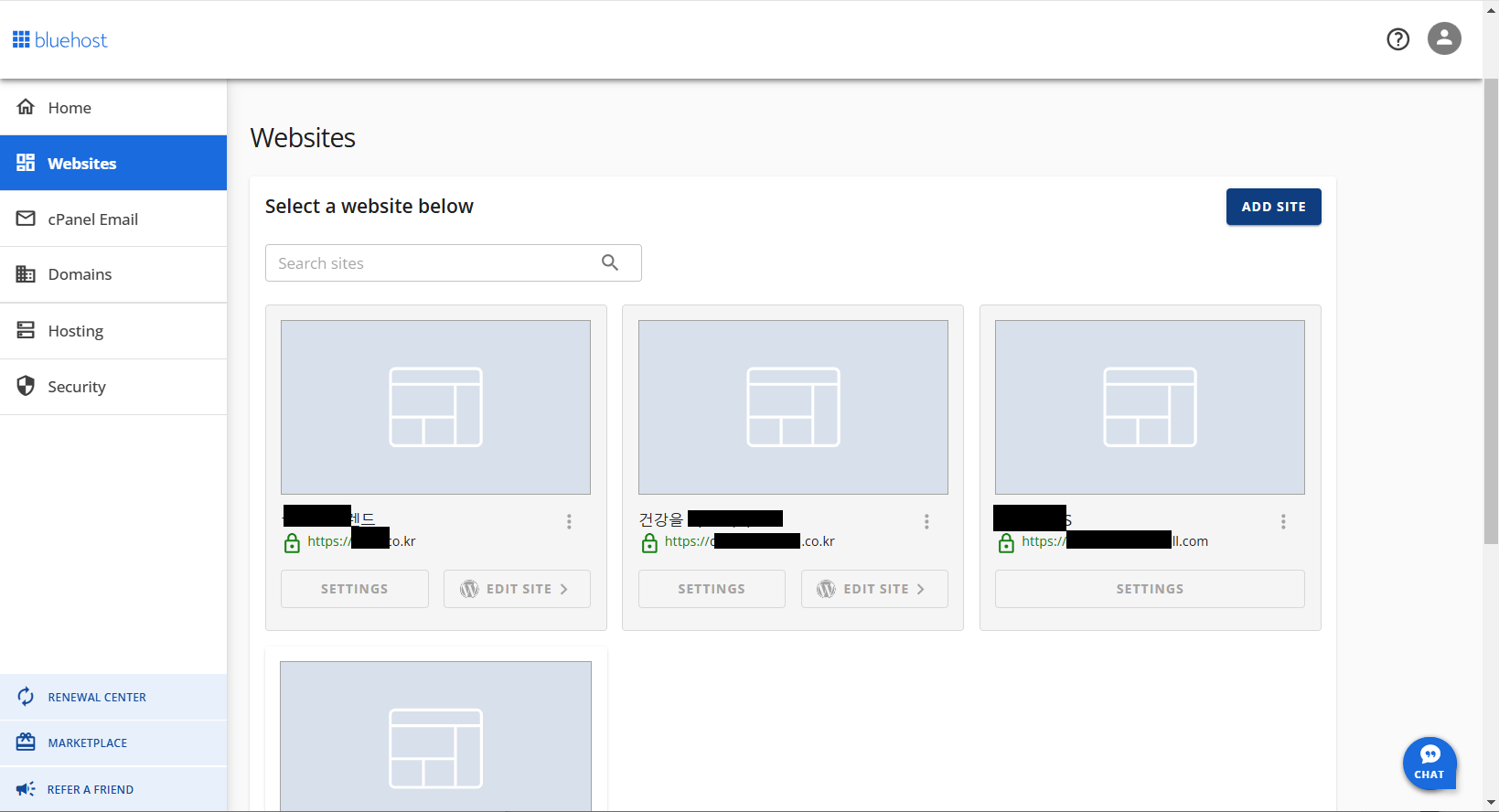Click the search magnifier icon

click(610, 263)
